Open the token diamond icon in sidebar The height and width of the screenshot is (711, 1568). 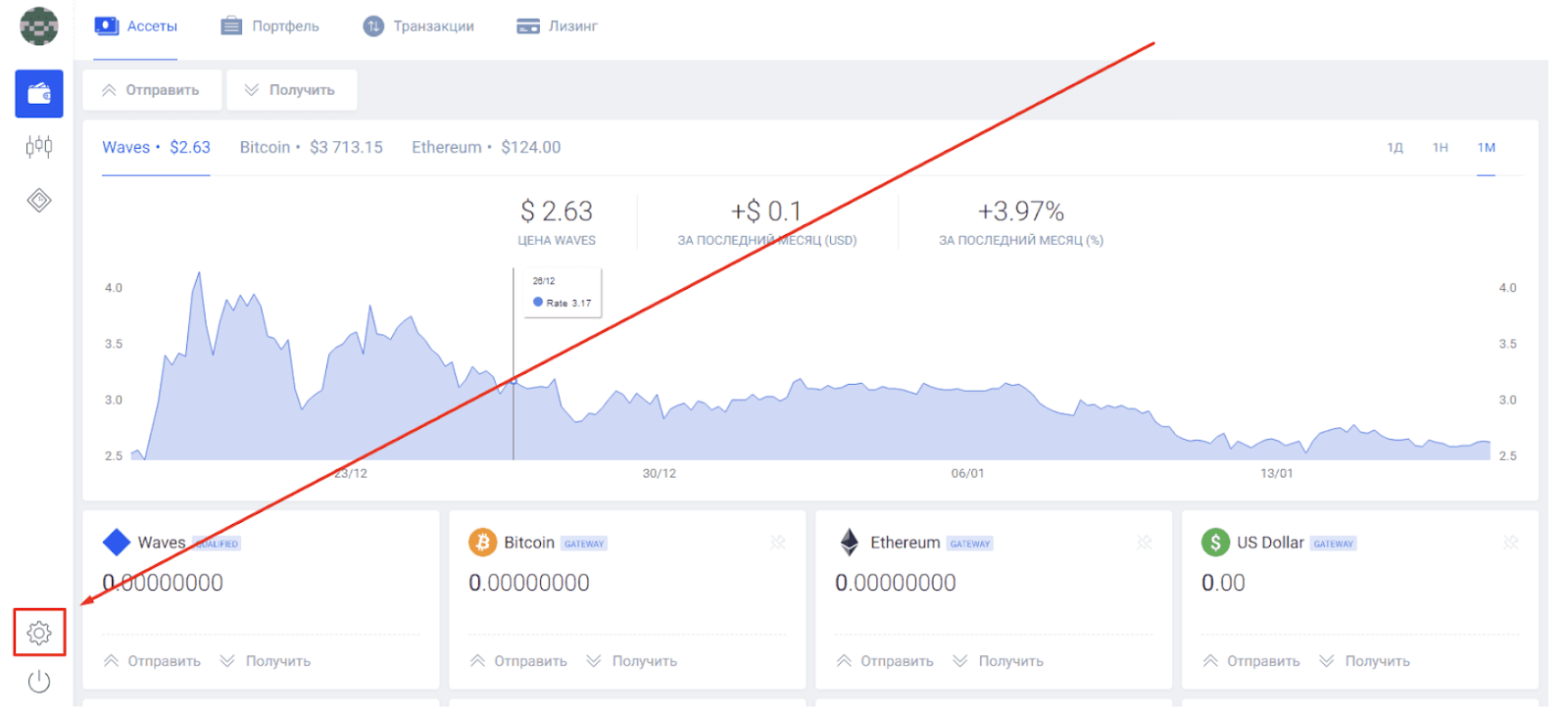(39, 201)
